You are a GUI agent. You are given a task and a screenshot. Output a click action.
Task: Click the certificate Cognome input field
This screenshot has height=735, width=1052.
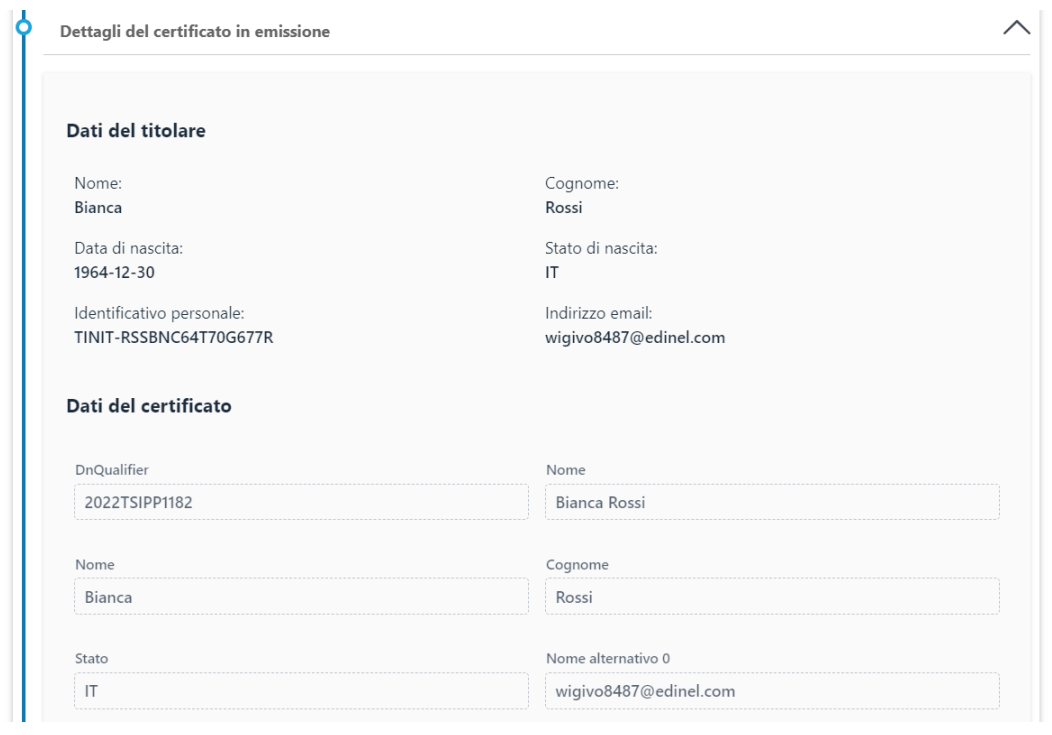[772, 596]
